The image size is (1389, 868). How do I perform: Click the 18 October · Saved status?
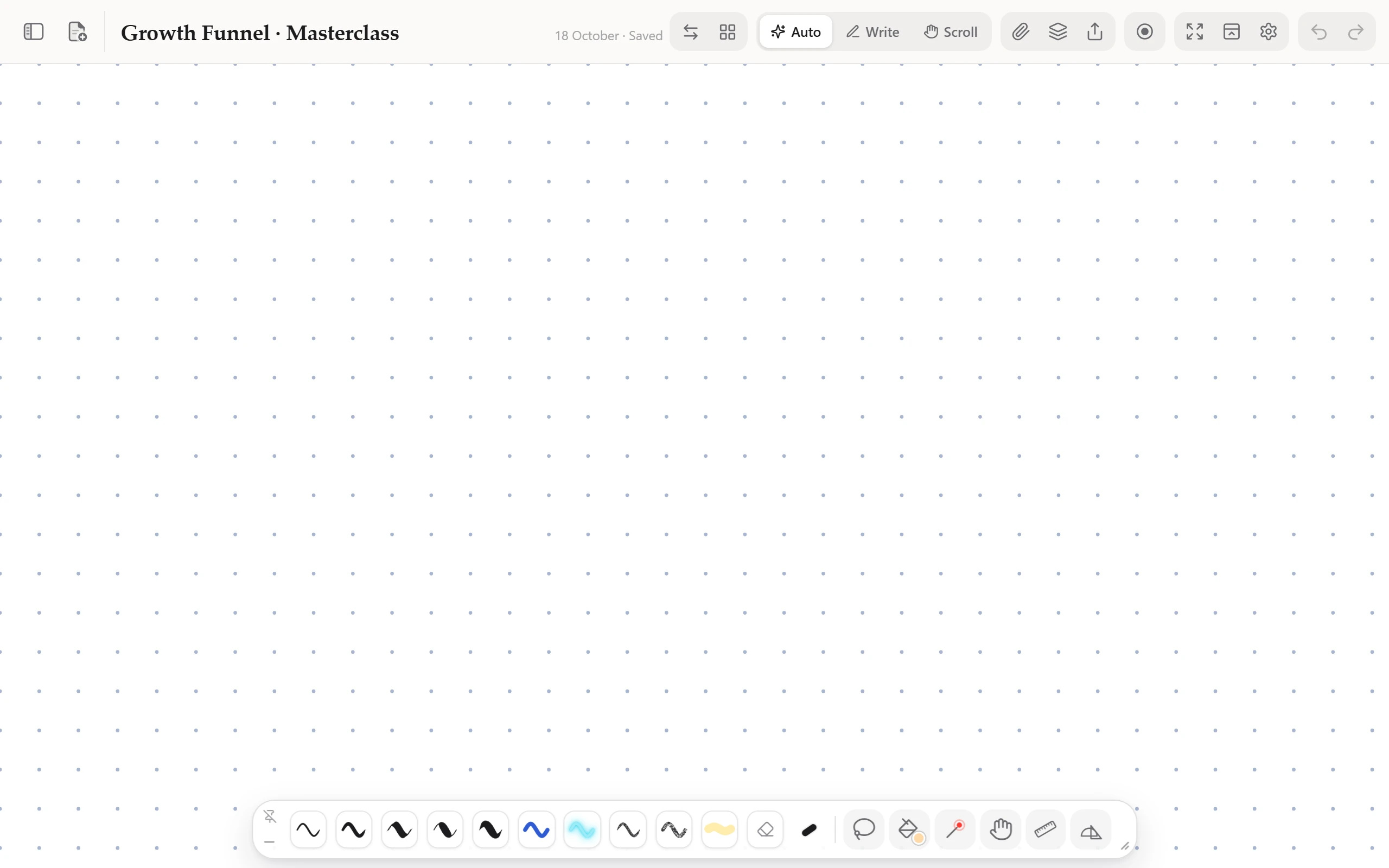(x=608, y=36)
